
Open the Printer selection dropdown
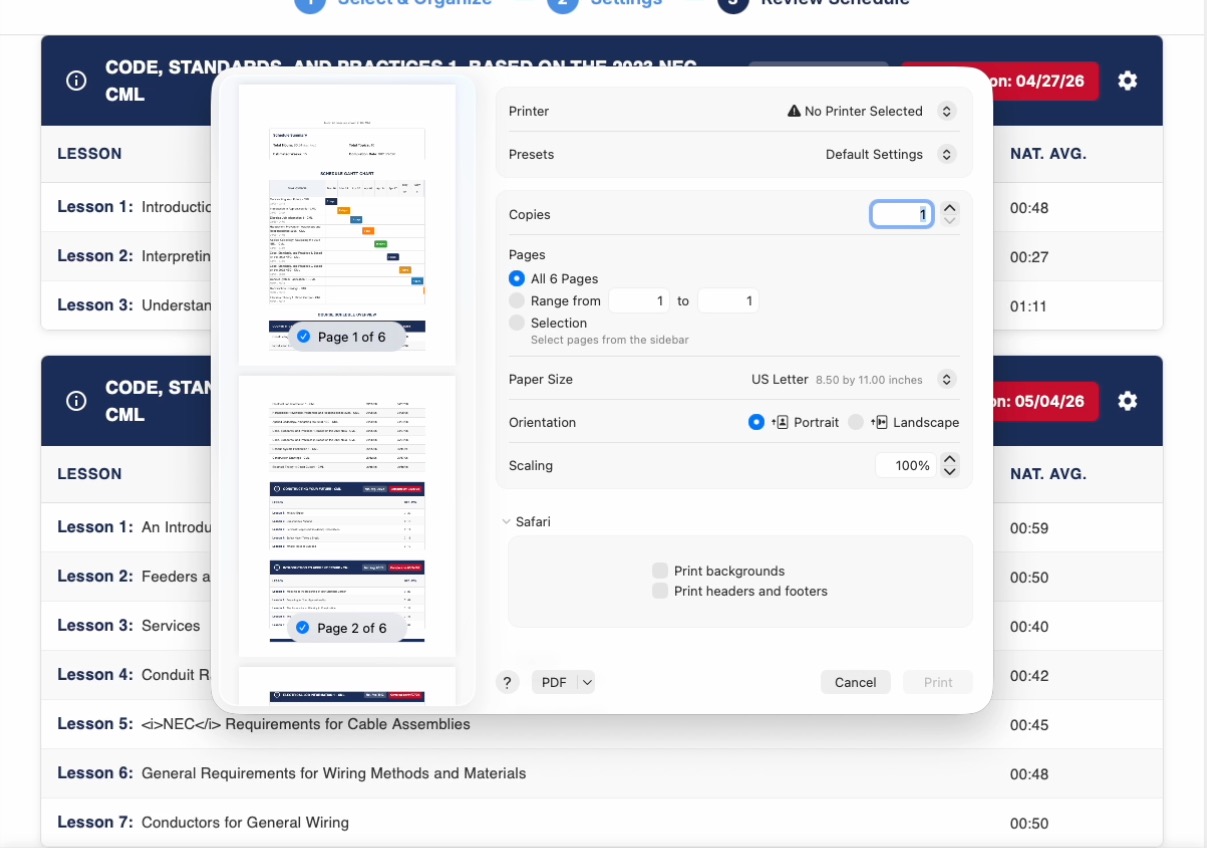click(947, 111)
